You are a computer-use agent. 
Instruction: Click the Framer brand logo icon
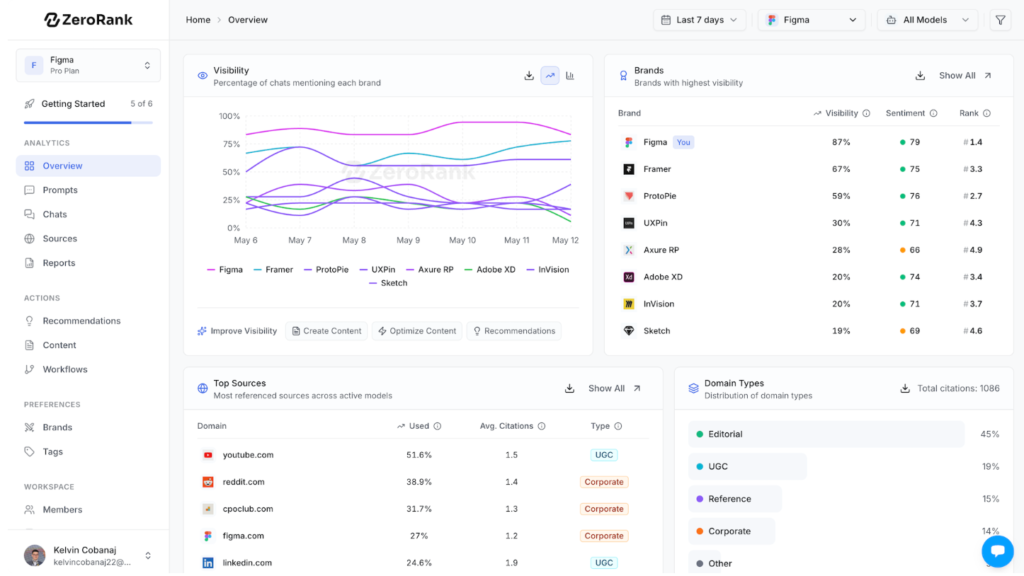click(629, 169)
